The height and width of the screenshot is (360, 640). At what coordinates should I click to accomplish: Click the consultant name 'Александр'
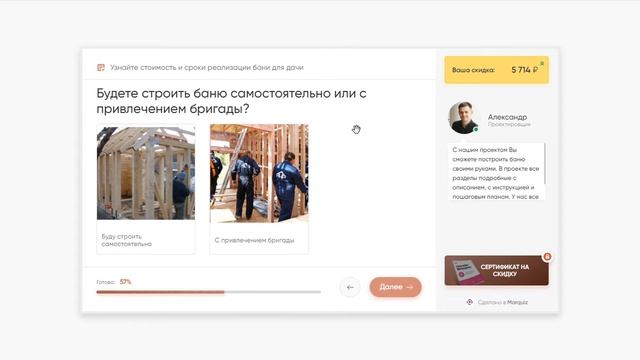507,117
